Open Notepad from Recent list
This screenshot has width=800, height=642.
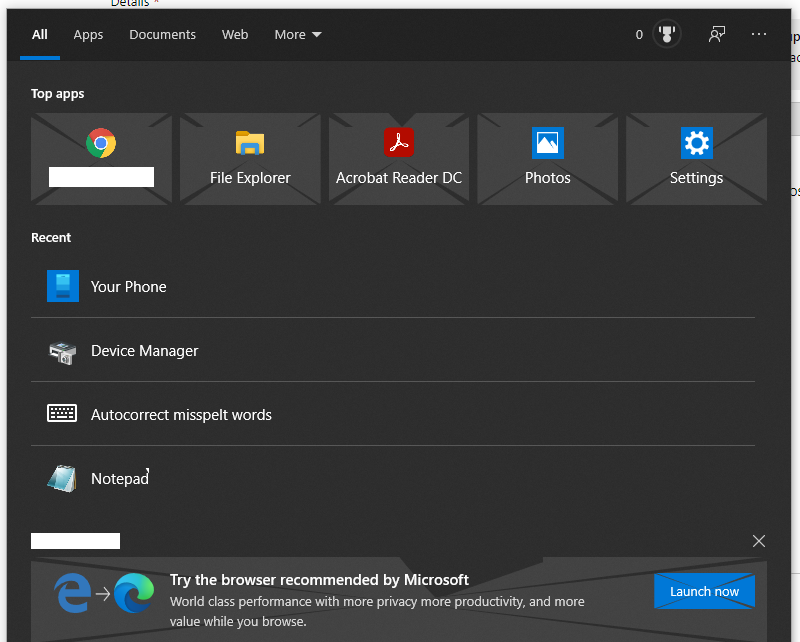click(x=393, y=478)
